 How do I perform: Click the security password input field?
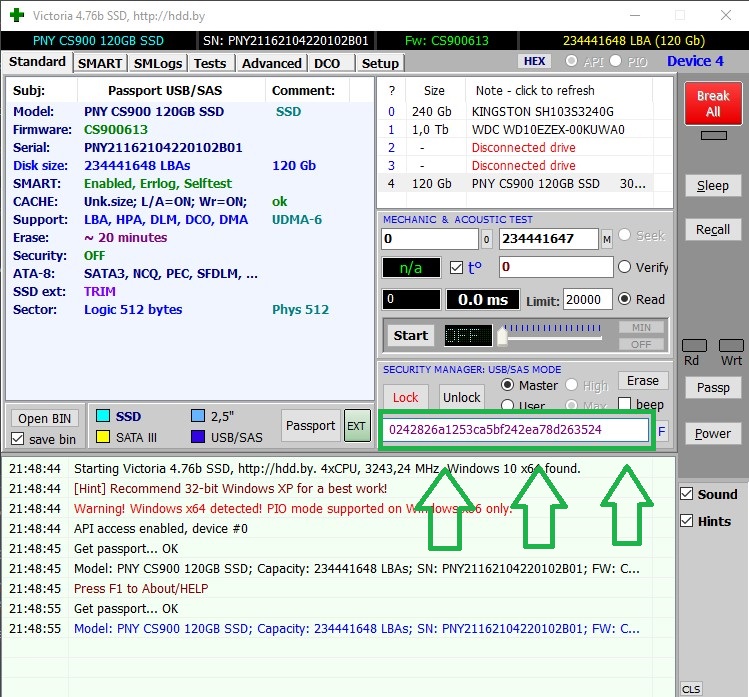(515, 429)
